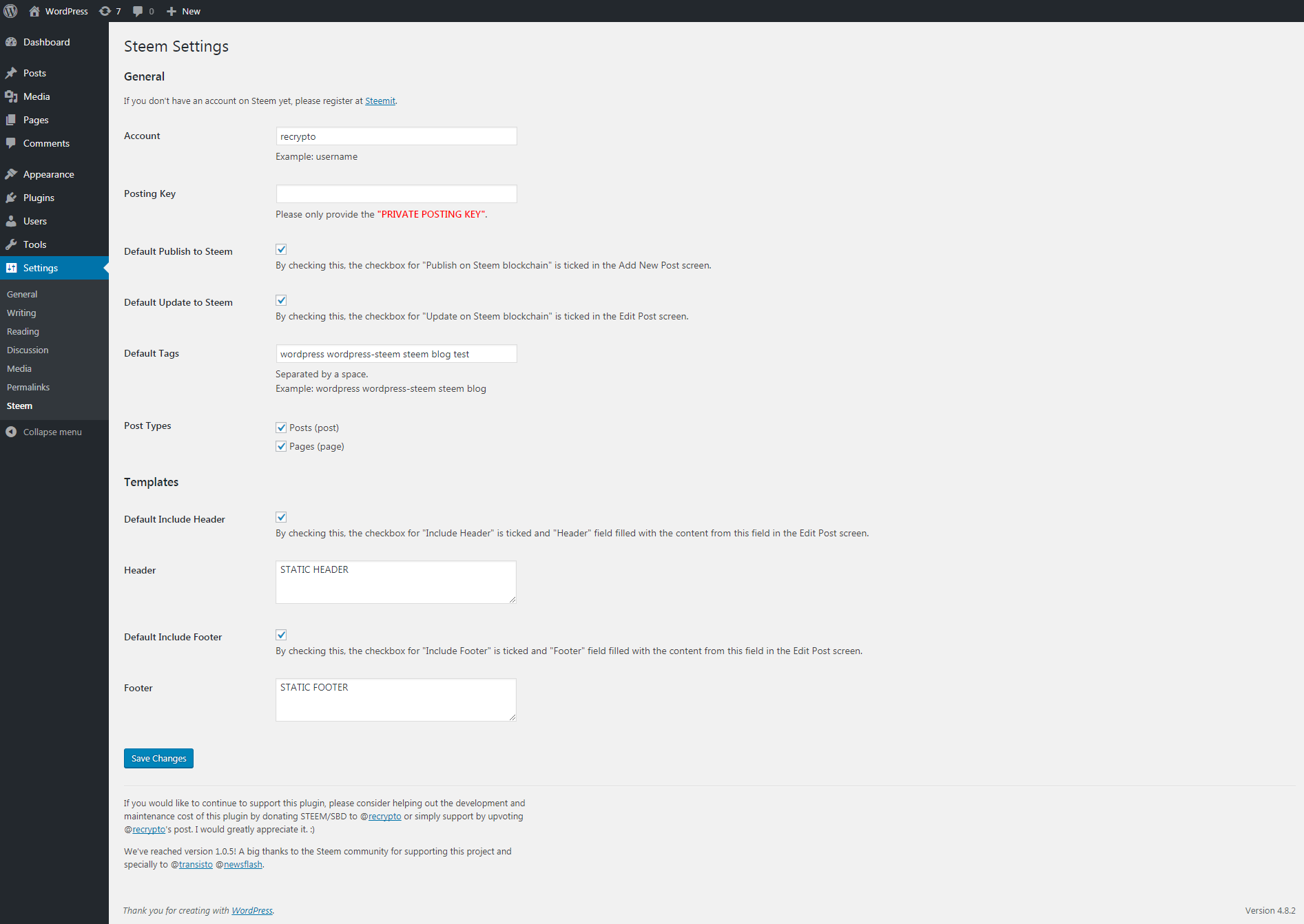Click the Dashboard gauge icon
The image size is (1304, 924).
pyautogui.click(x=11, y=42)
